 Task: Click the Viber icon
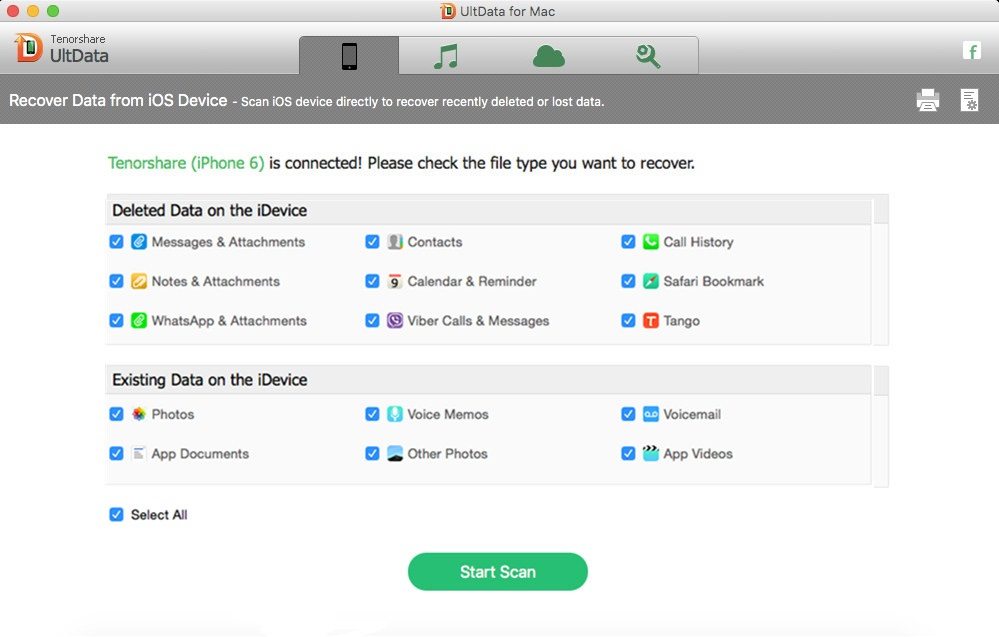point(395,321)
